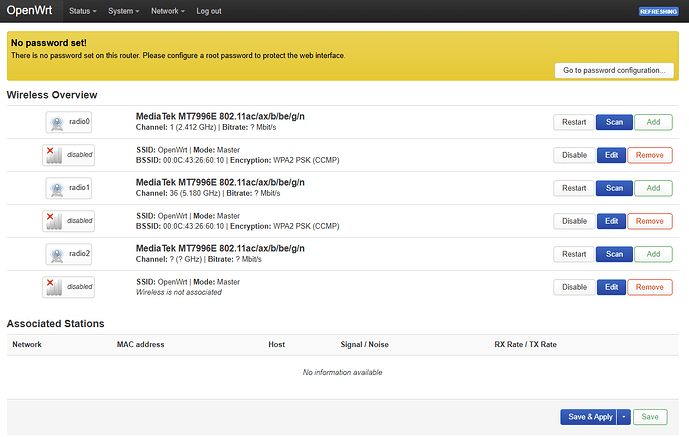This screenshot has height=437, width=689.
Task: Add a wireless network to radio2
Action: pyautogui.click(x=653, y=254)
